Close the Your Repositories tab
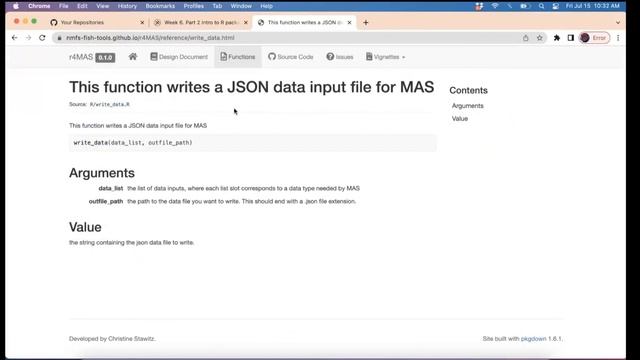This screenshot has height=360, width=640. [142, 22]
